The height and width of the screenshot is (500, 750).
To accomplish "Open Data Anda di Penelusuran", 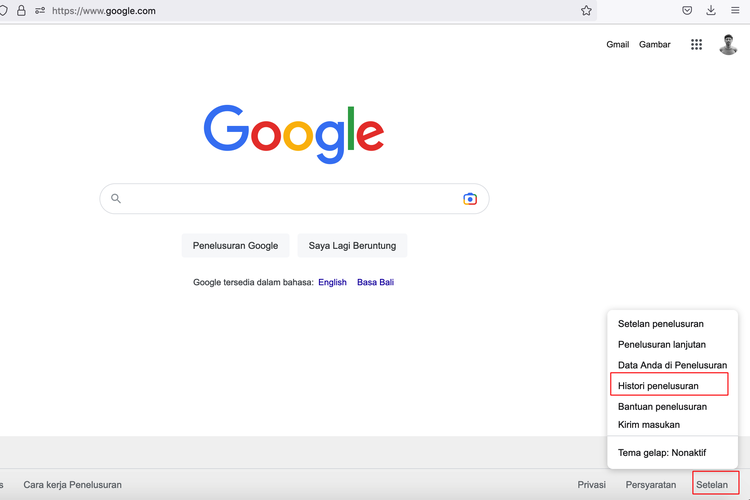I will point(672,365).
